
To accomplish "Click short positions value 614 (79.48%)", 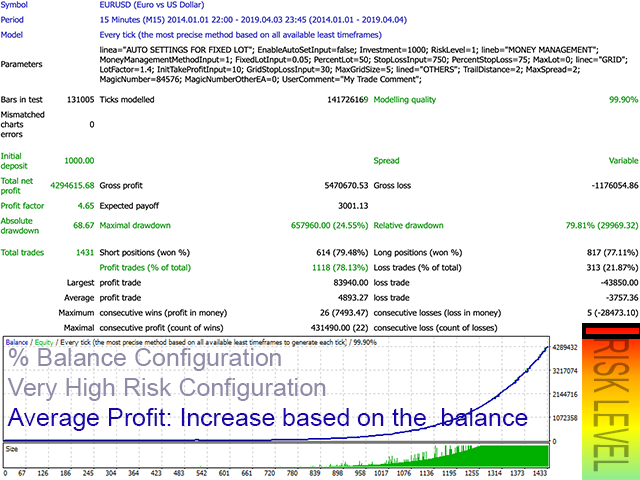I will click(342, 253).
